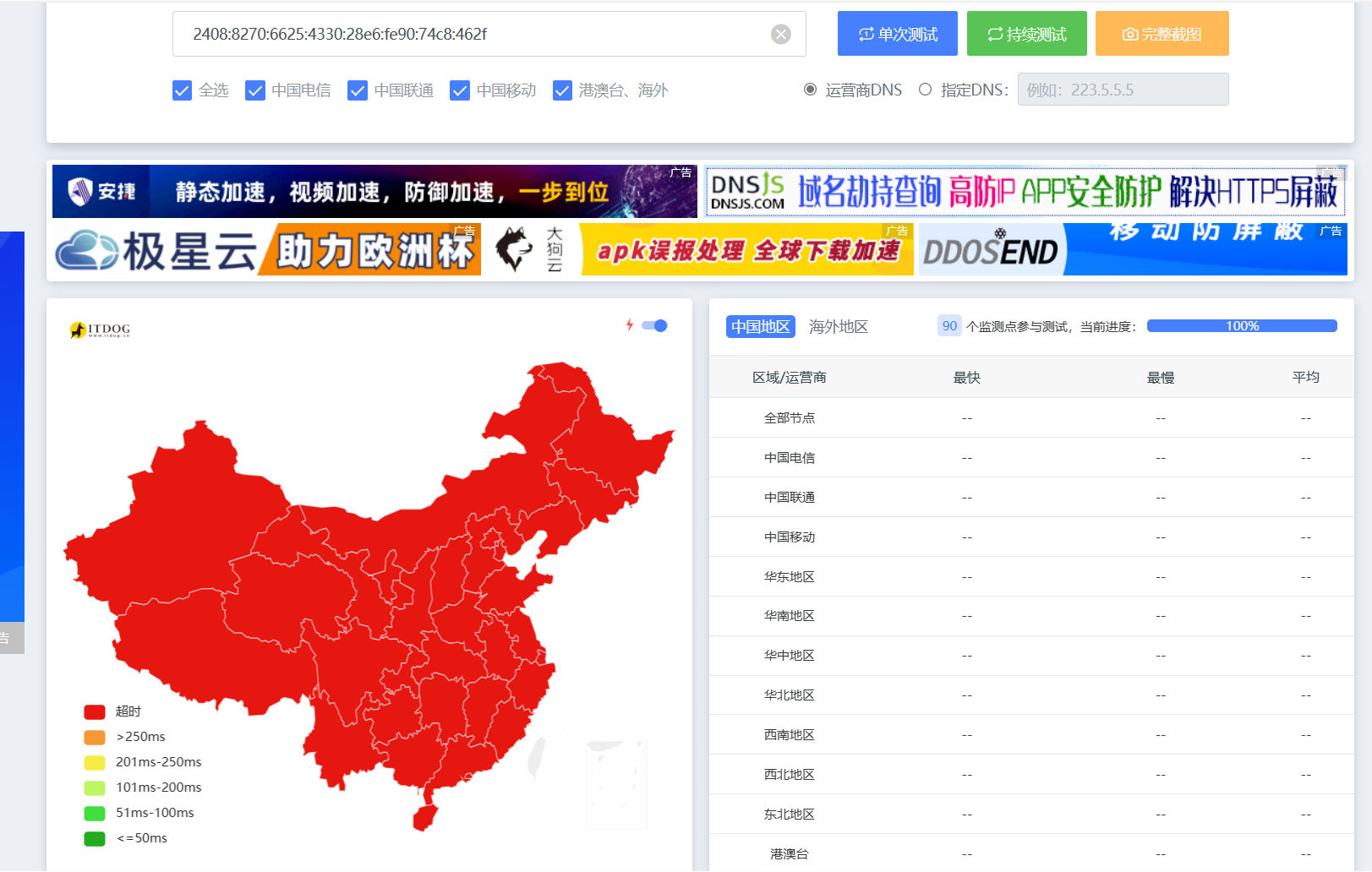Clear the IPv6 address input field
Viewport: 1372px width, 872px height.
[781, 34]
